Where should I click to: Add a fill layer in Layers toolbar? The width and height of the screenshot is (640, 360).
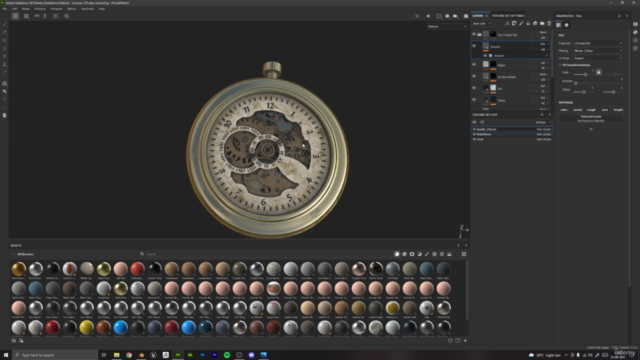pyautogui.click(x=528, y=23)
